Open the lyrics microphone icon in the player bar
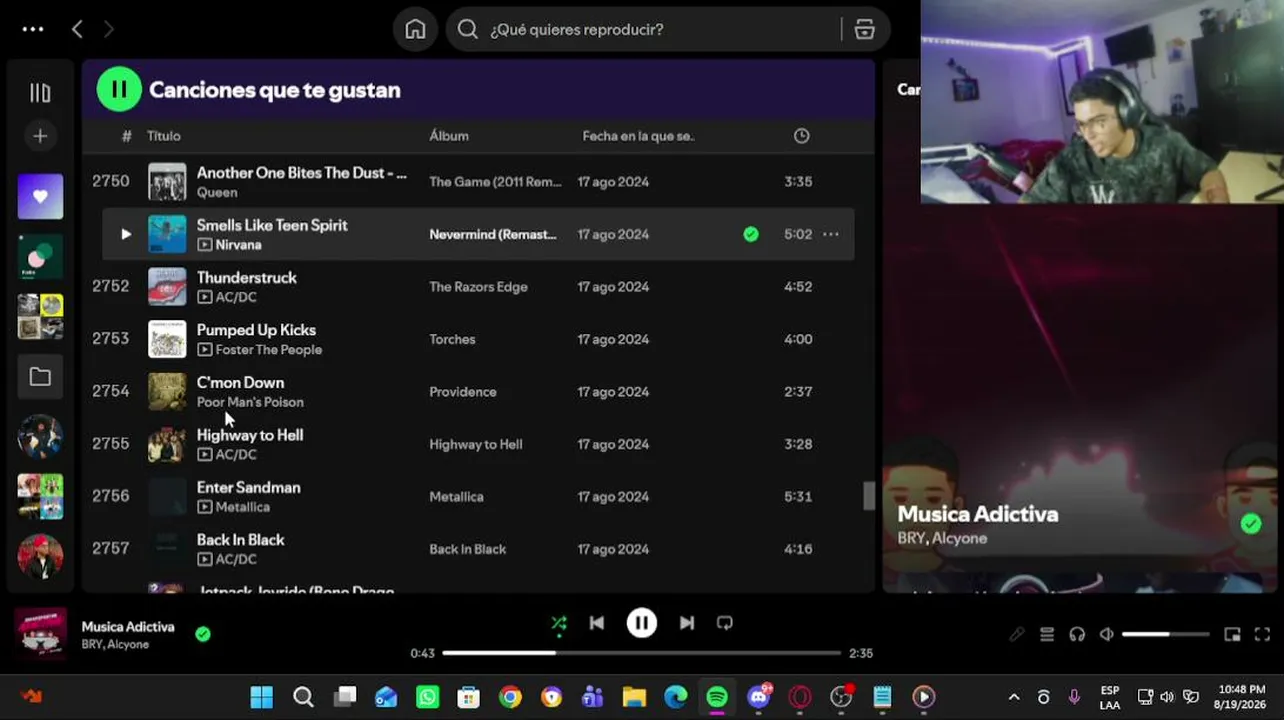Viewport: 1284px width, 720px height. tap(1017, 634)
